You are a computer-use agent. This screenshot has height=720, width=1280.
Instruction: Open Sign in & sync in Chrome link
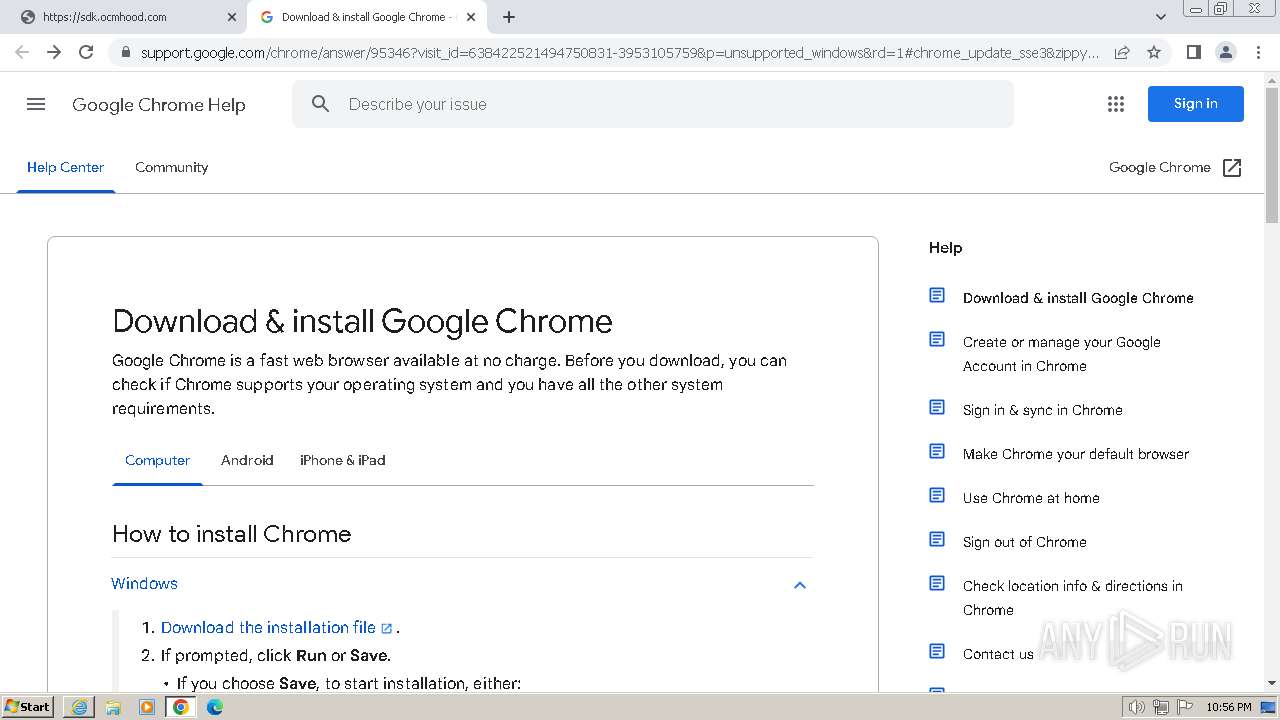(x=1042, y=410)
